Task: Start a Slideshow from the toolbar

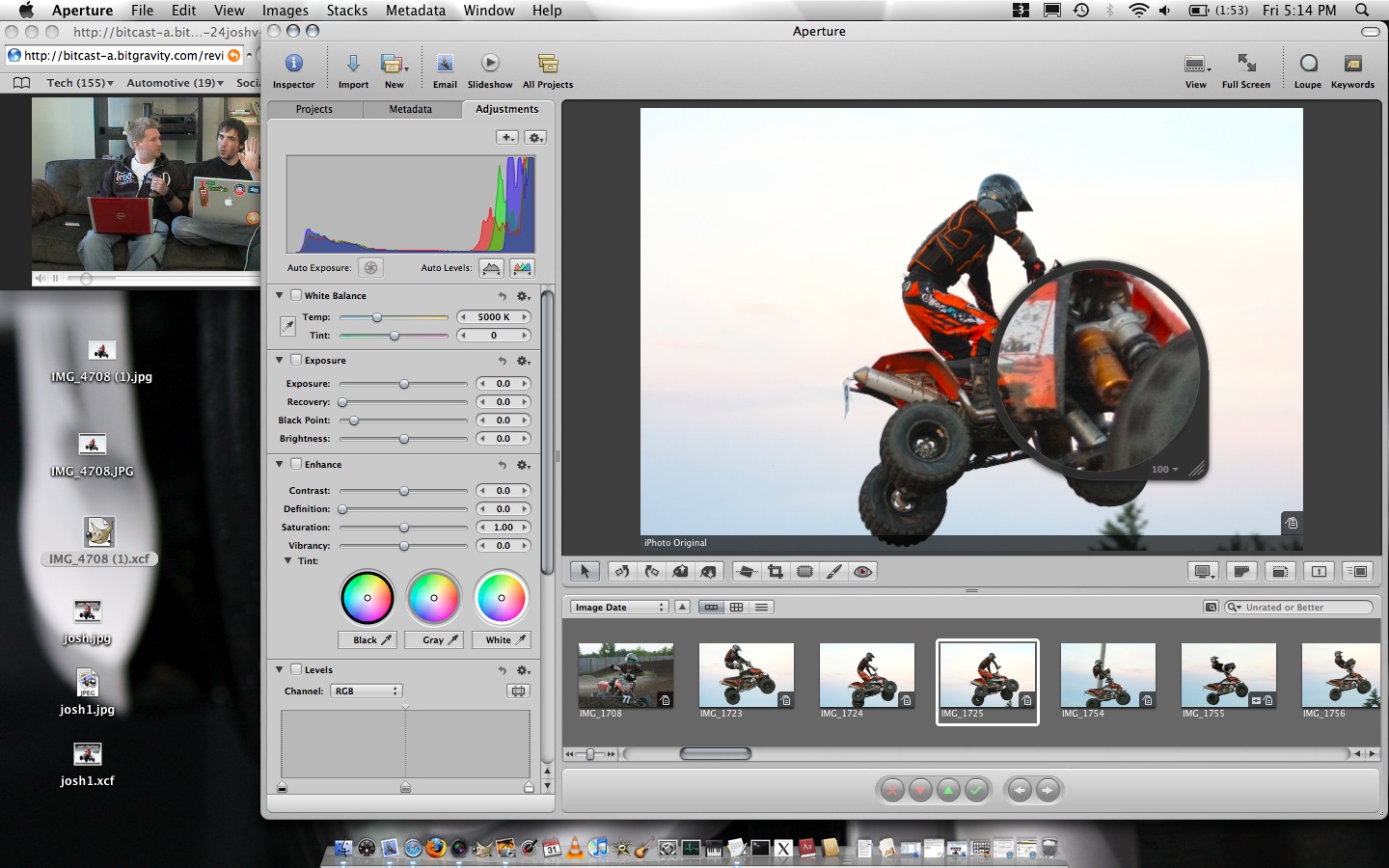Action: pyautogui.click(x=490, y=65)
